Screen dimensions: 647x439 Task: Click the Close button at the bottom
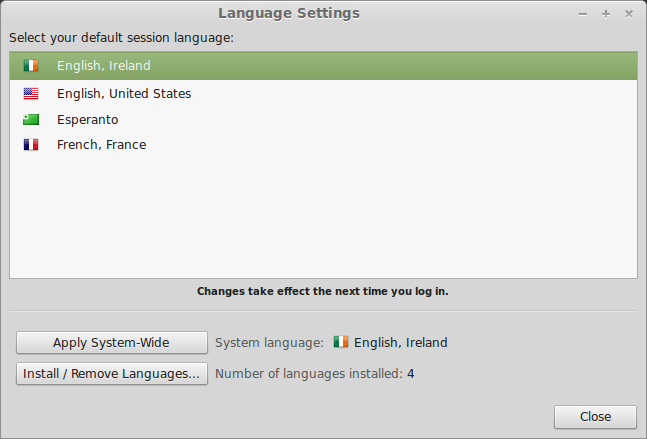point(595,416)
